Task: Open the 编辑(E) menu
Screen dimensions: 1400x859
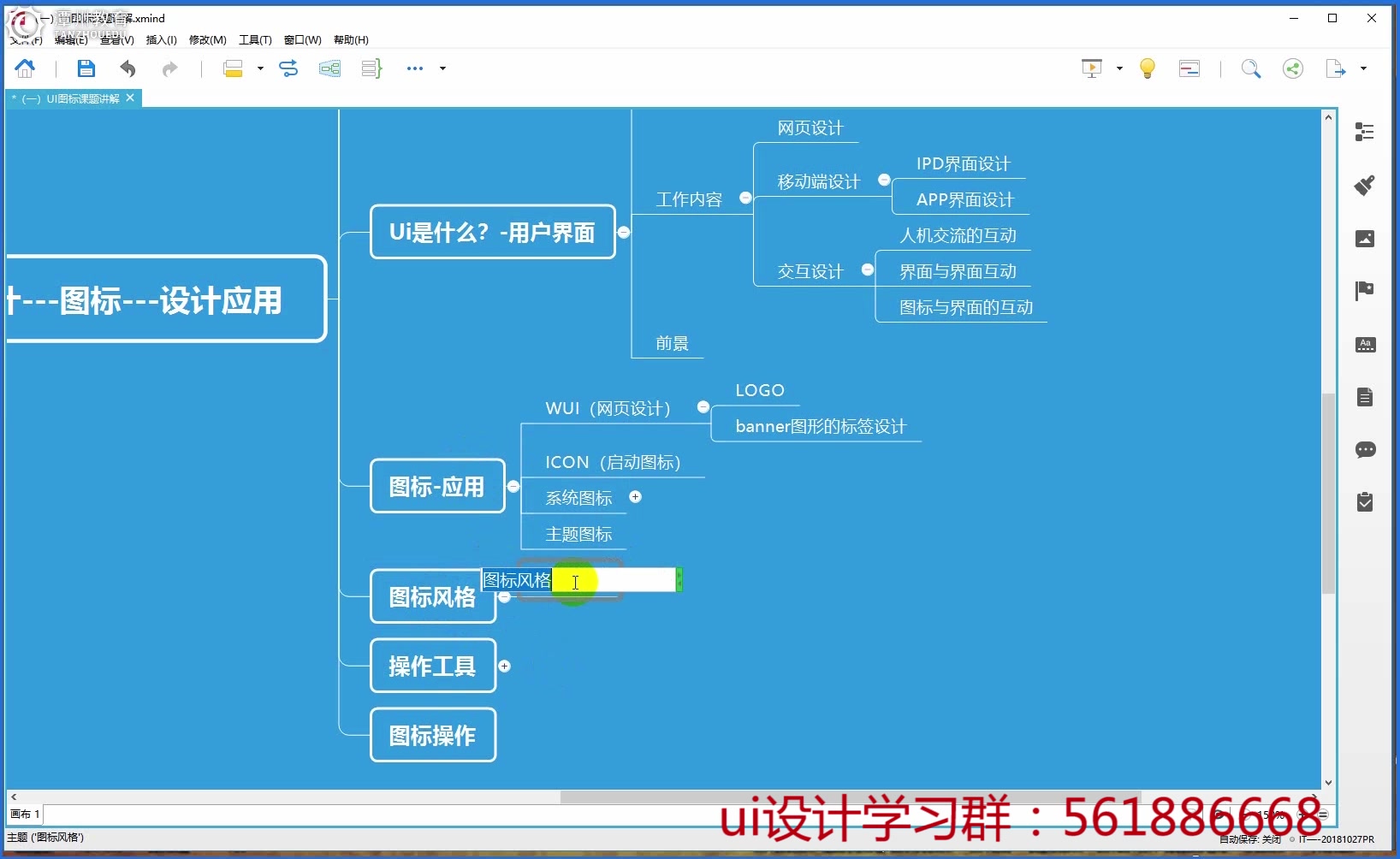Action: pyautogui.click(x=71, y=40)
